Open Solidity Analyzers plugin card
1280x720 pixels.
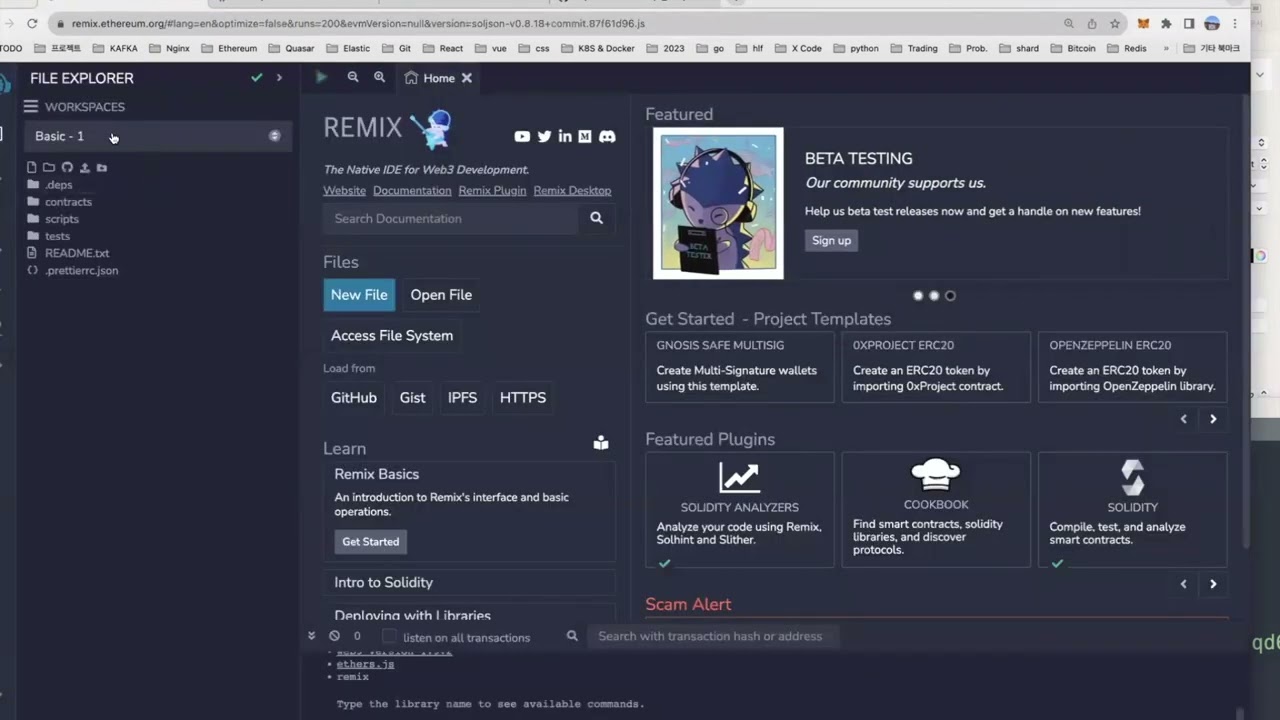pos(740,510)
